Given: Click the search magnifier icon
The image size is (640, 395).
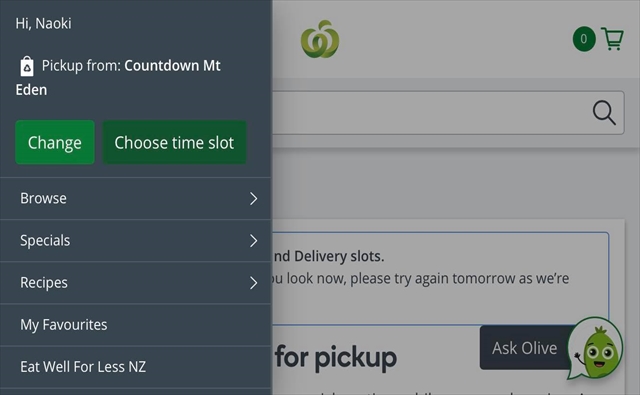Looking at the screenshot, I should [604, 113].
